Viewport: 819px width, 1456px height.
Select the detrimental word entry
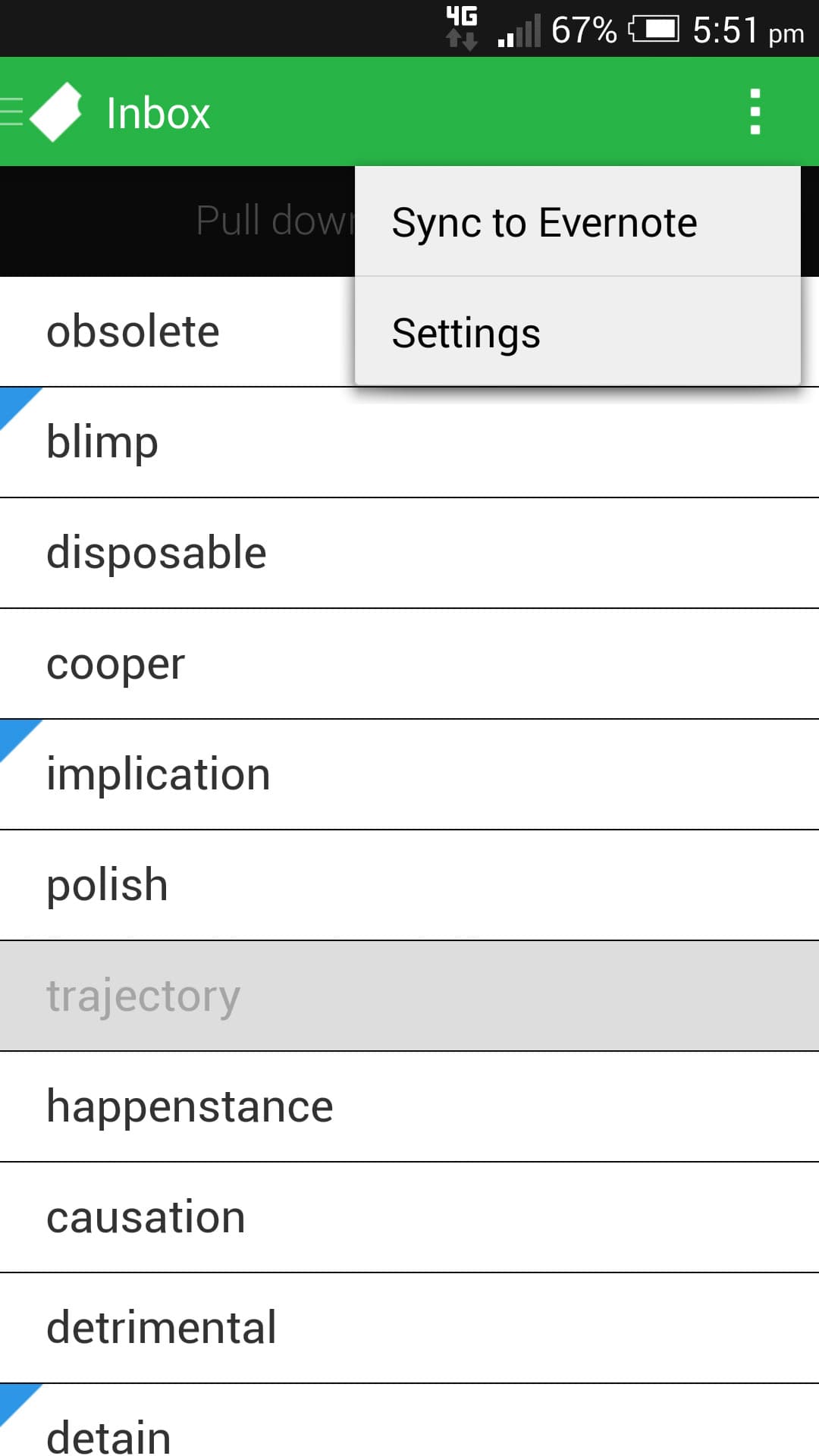click(x=161, y=1328)
